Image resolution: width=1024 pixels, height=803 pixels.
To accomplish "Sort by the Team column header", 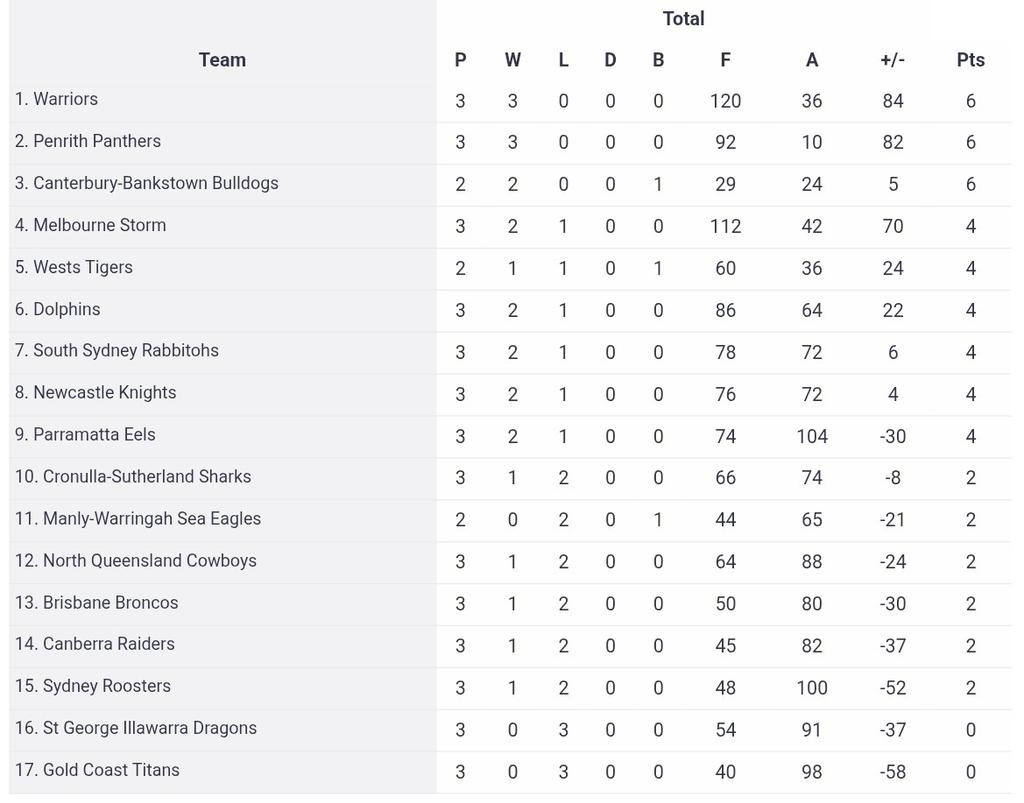I will click(222, 60).
